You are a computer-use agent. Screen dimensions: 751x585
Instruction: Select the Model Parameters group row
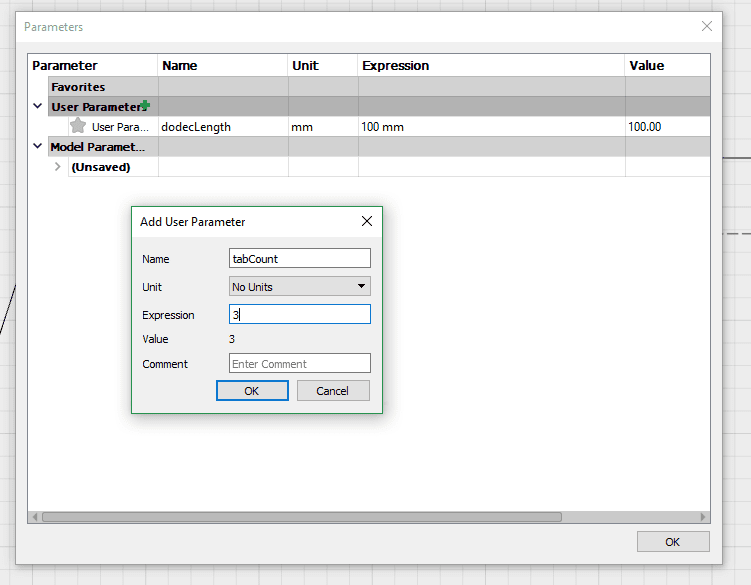[x=379, y=147]
